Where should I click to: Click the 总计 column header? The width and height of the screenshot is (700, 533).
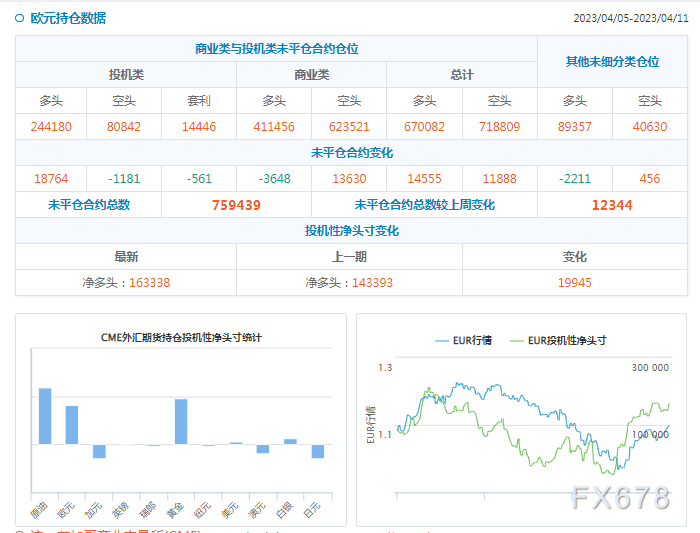[462, 75]
